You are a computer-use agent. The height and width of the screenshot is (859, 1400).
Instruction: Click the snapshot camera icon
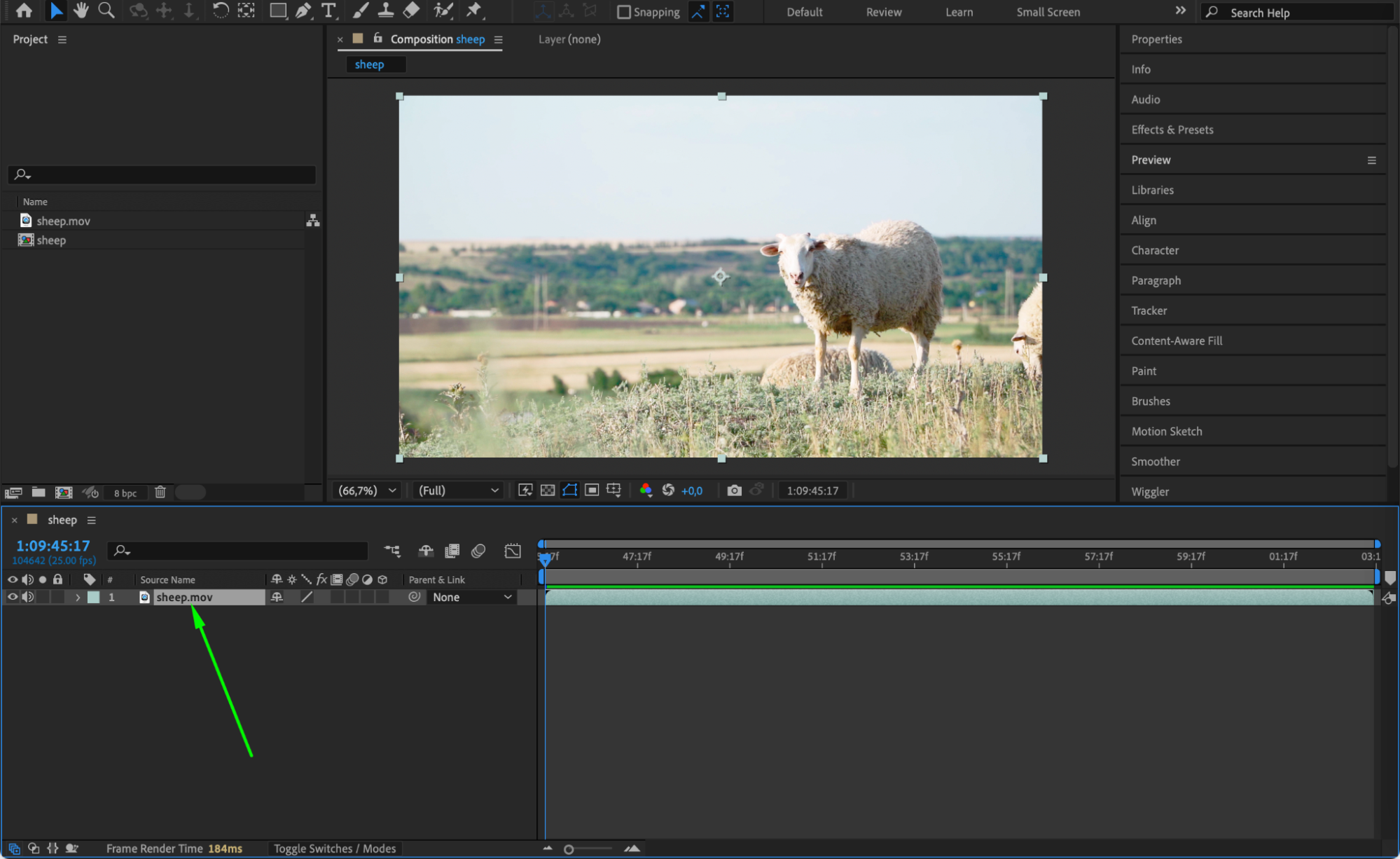tap(734, 490)
